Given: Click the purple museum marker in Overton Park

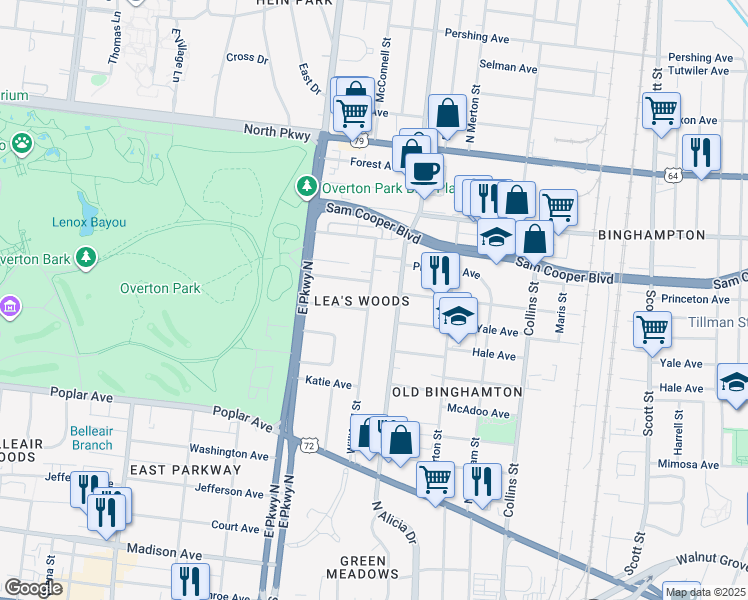Looking at the screenshot, I should click(10, 307).
